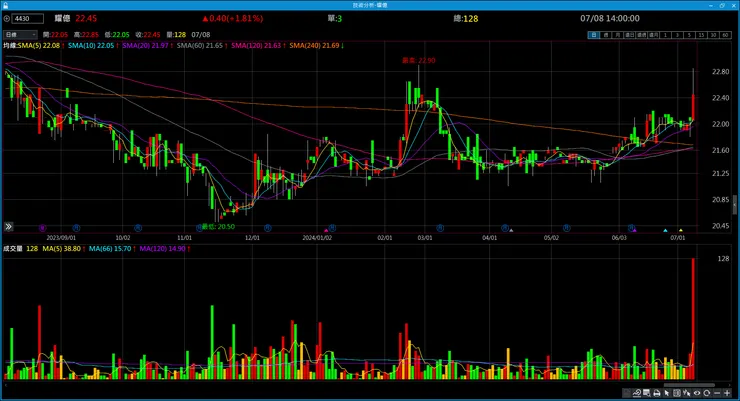Screen dimensions: 740x401
Task: Click the SMA(5) 22.08 moving average label
Action: pyautogui.click(x=41, y=45)
